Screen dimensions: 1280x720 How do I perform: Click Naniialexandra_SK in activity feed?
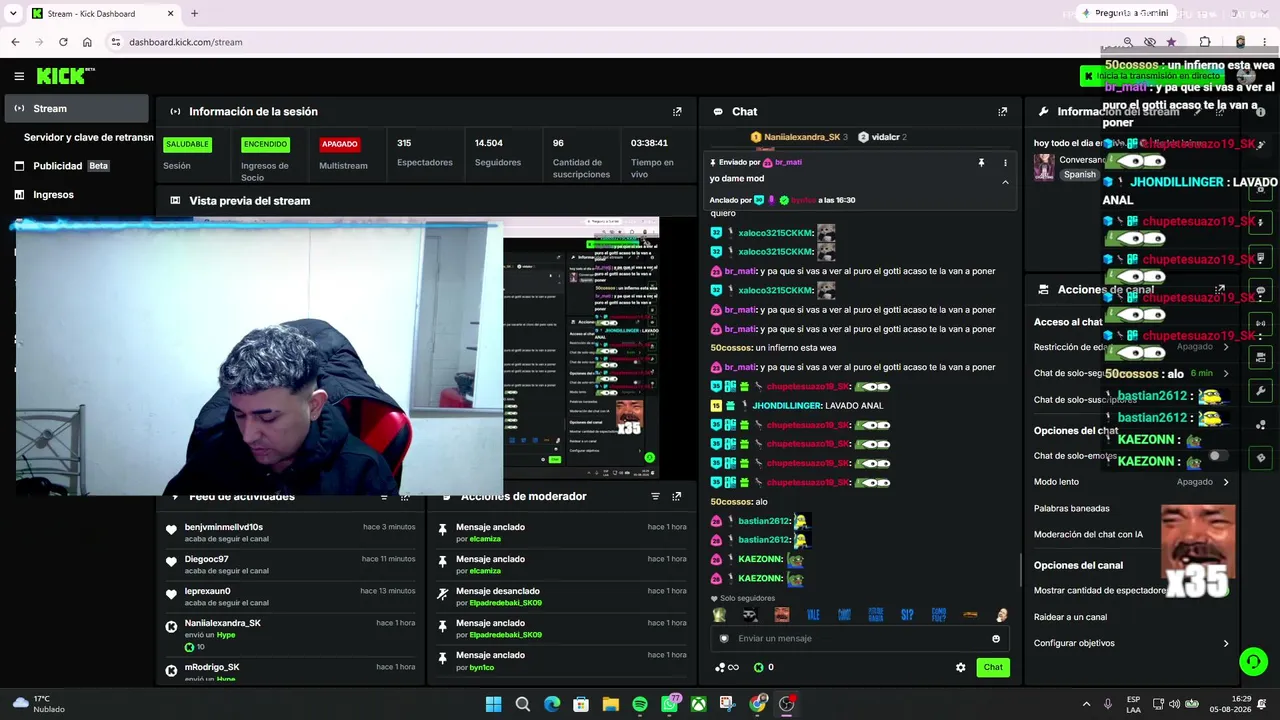(x=223, y=623)
